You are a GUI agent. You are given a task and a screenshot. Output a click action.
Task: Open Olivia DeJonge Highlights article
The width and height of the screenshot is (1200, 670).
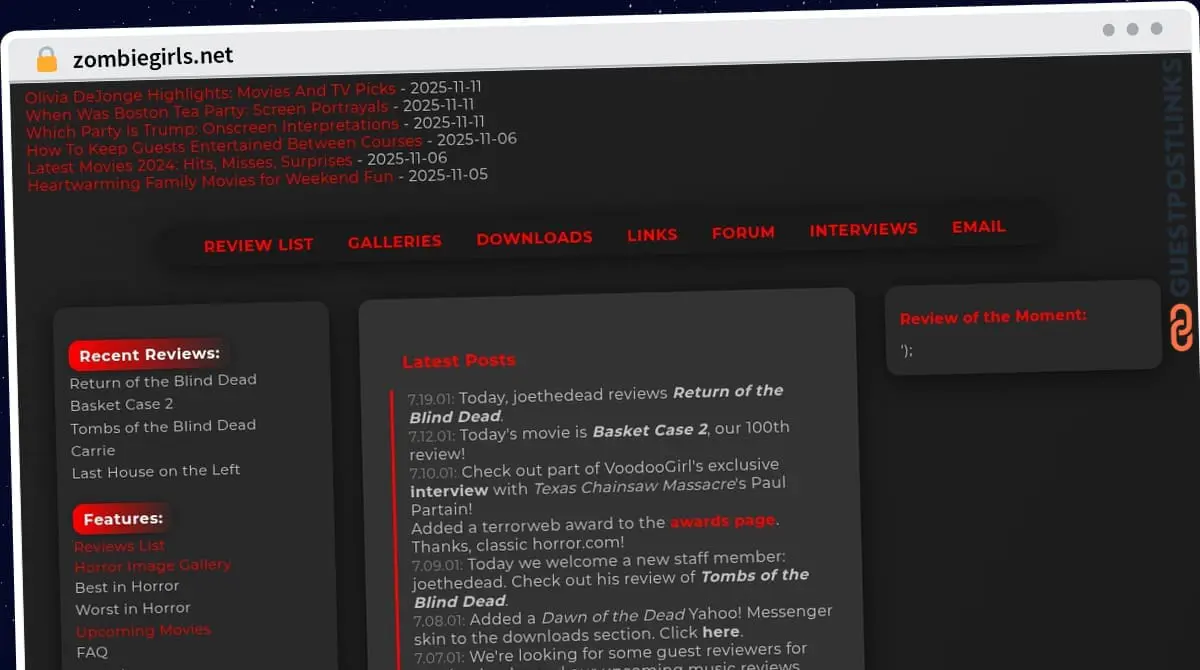click(210, 93)
